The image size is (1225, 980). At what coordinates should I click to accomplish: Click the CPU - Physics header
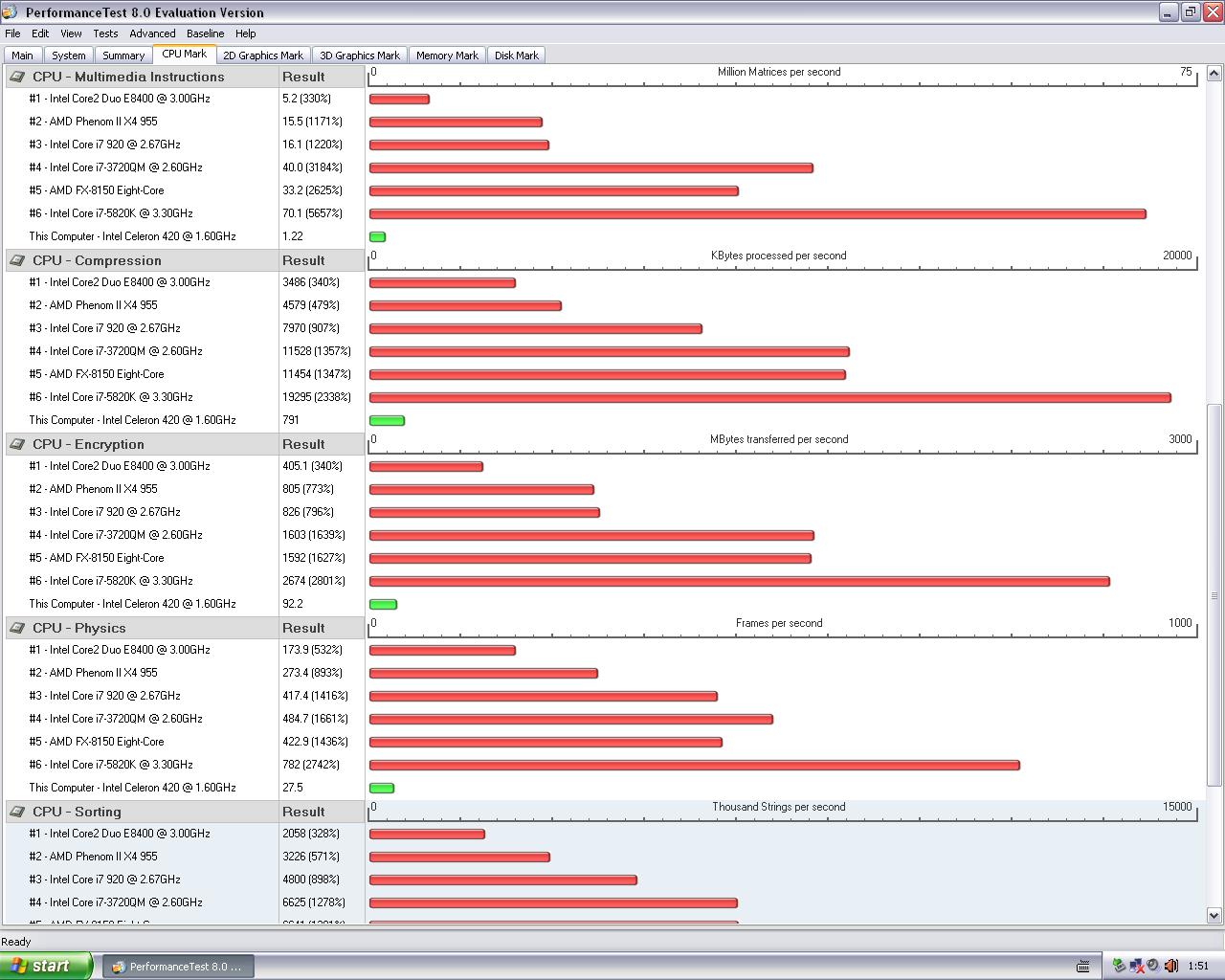[79, 628]
